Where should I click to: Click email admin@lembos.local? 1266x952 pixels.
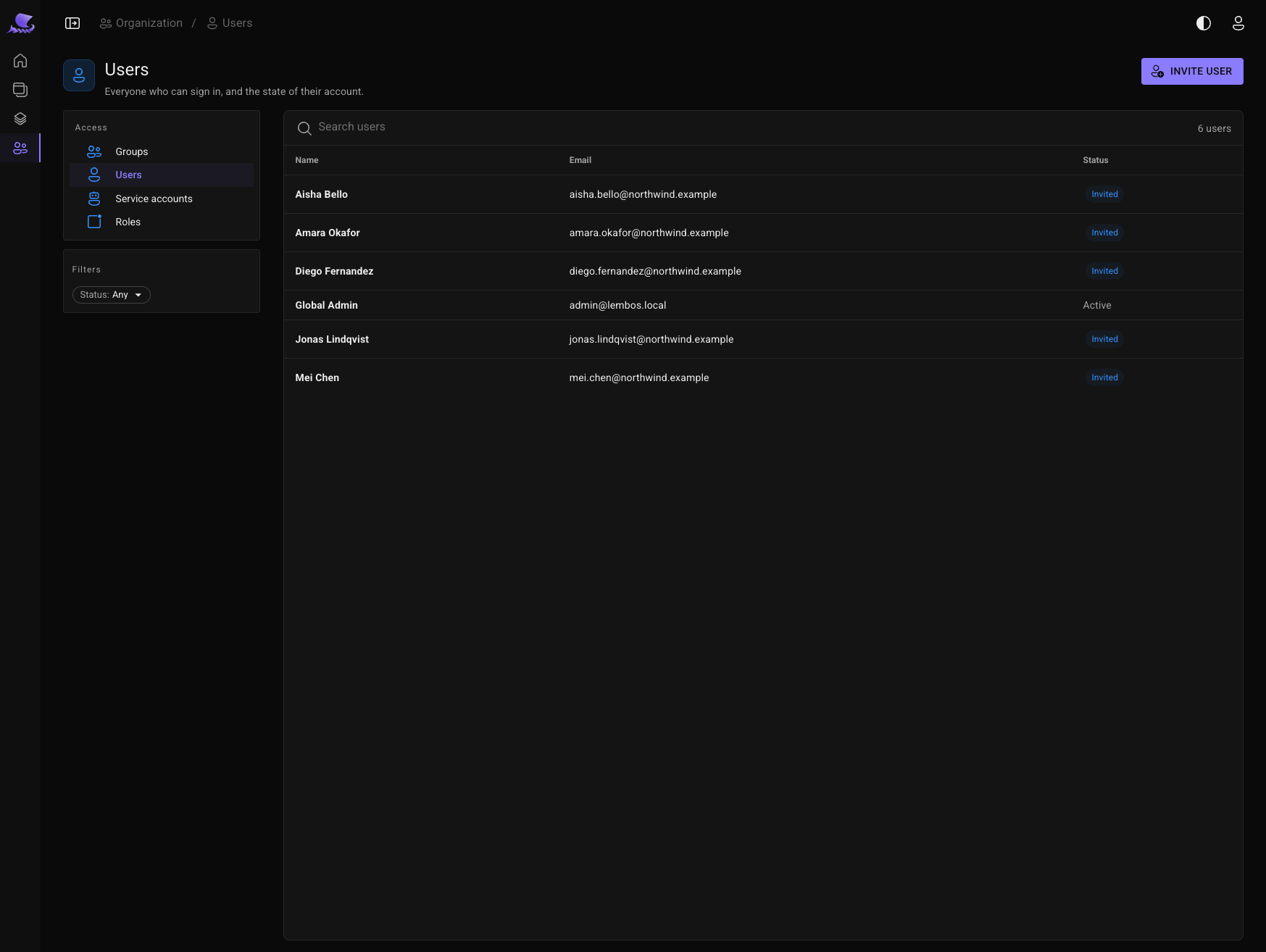click(617, 305)
